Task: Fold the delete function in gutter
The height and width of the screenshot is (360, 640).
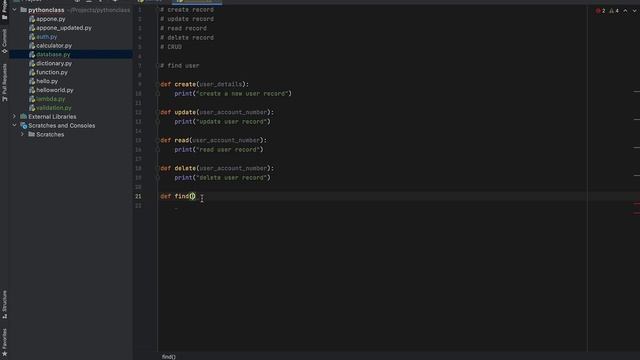Action: [158, 168]
